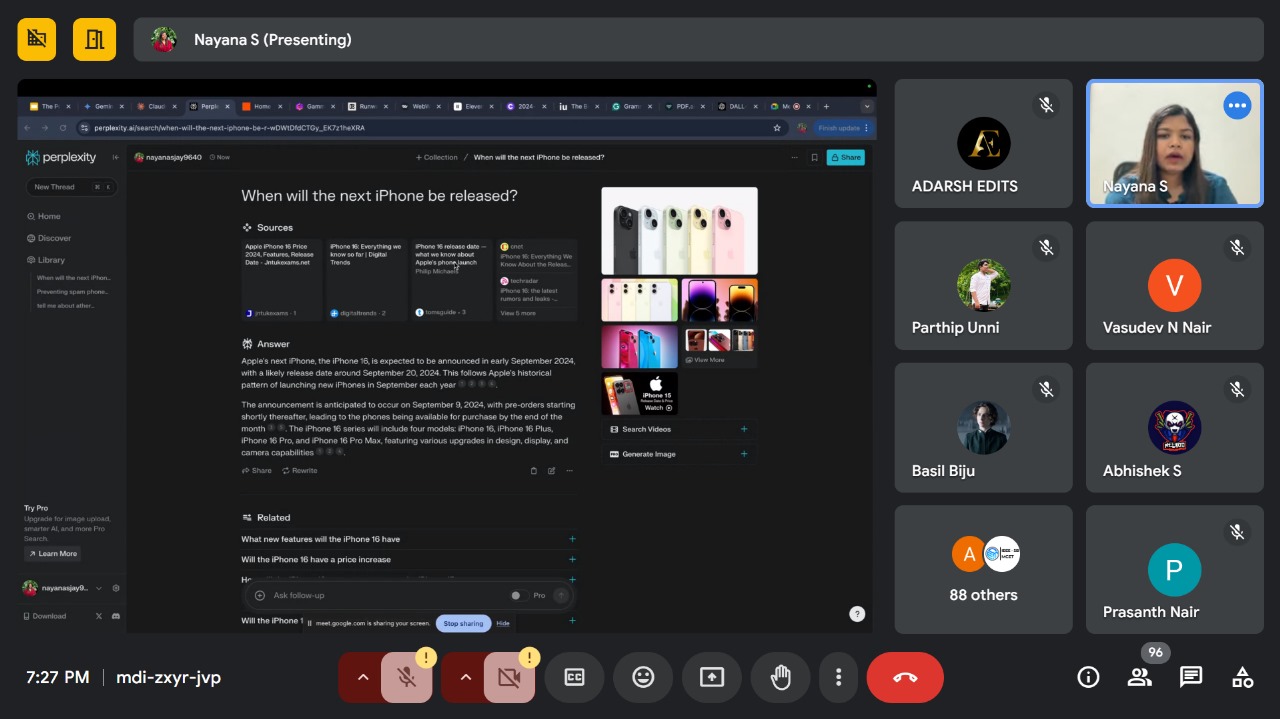
Task: Click the help question mark icon
Action: [x=857, y=614]
